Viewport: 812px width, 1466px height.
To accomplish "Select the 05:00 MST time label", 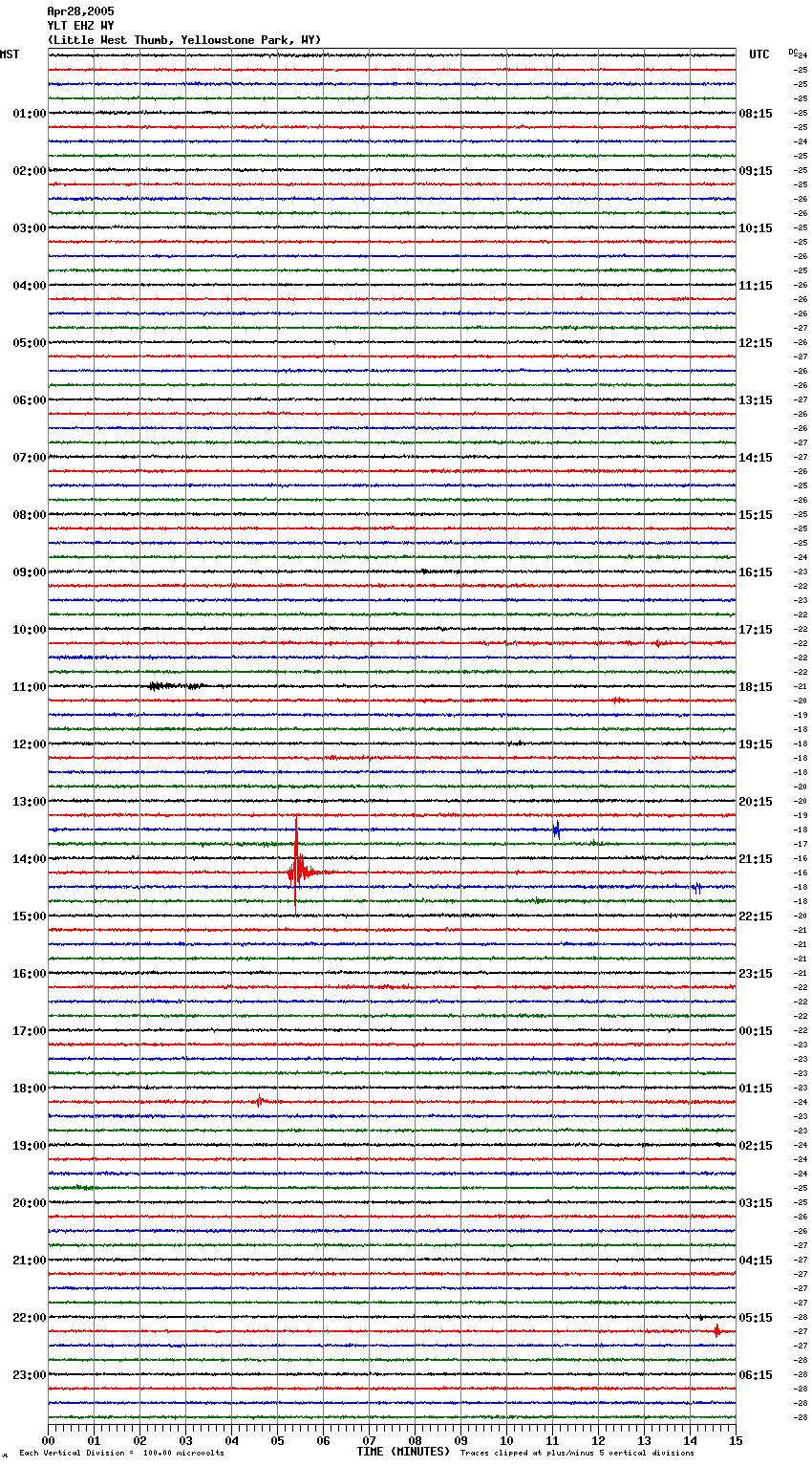I will (30, 343).
